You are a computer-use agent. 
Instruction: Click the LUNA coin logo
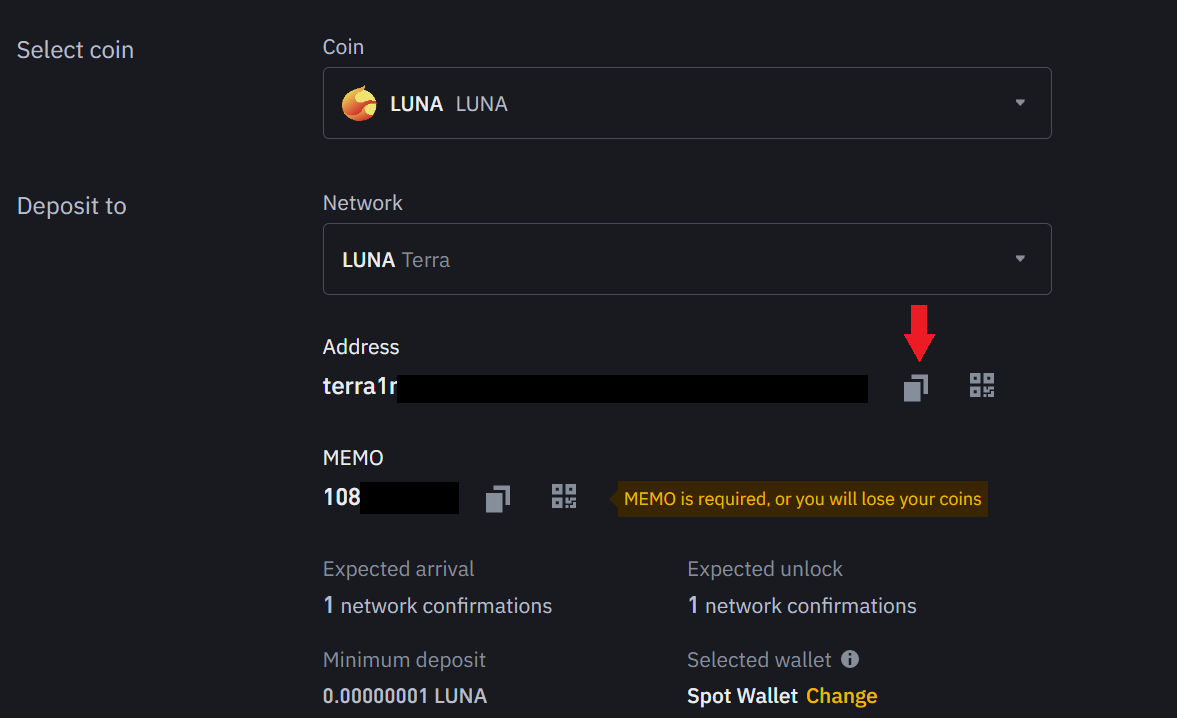click(x=359, y=103)
